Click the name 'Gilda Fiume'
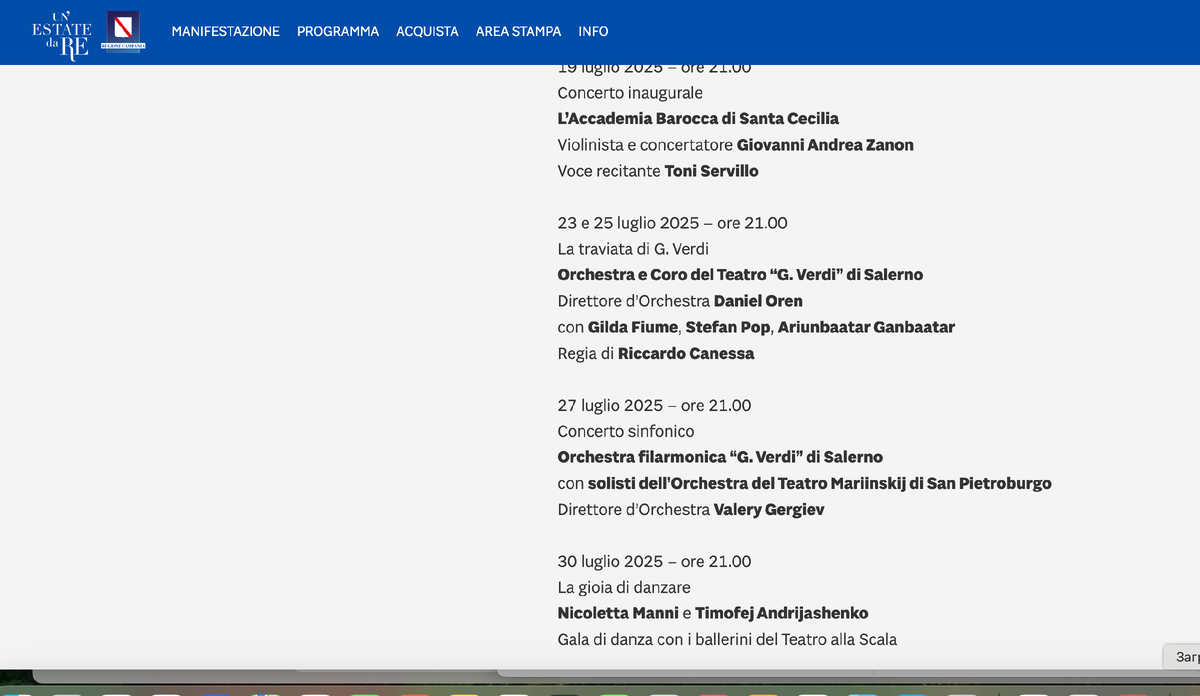The height and width of the screenshot is (696, 1200). click(634, 327)
